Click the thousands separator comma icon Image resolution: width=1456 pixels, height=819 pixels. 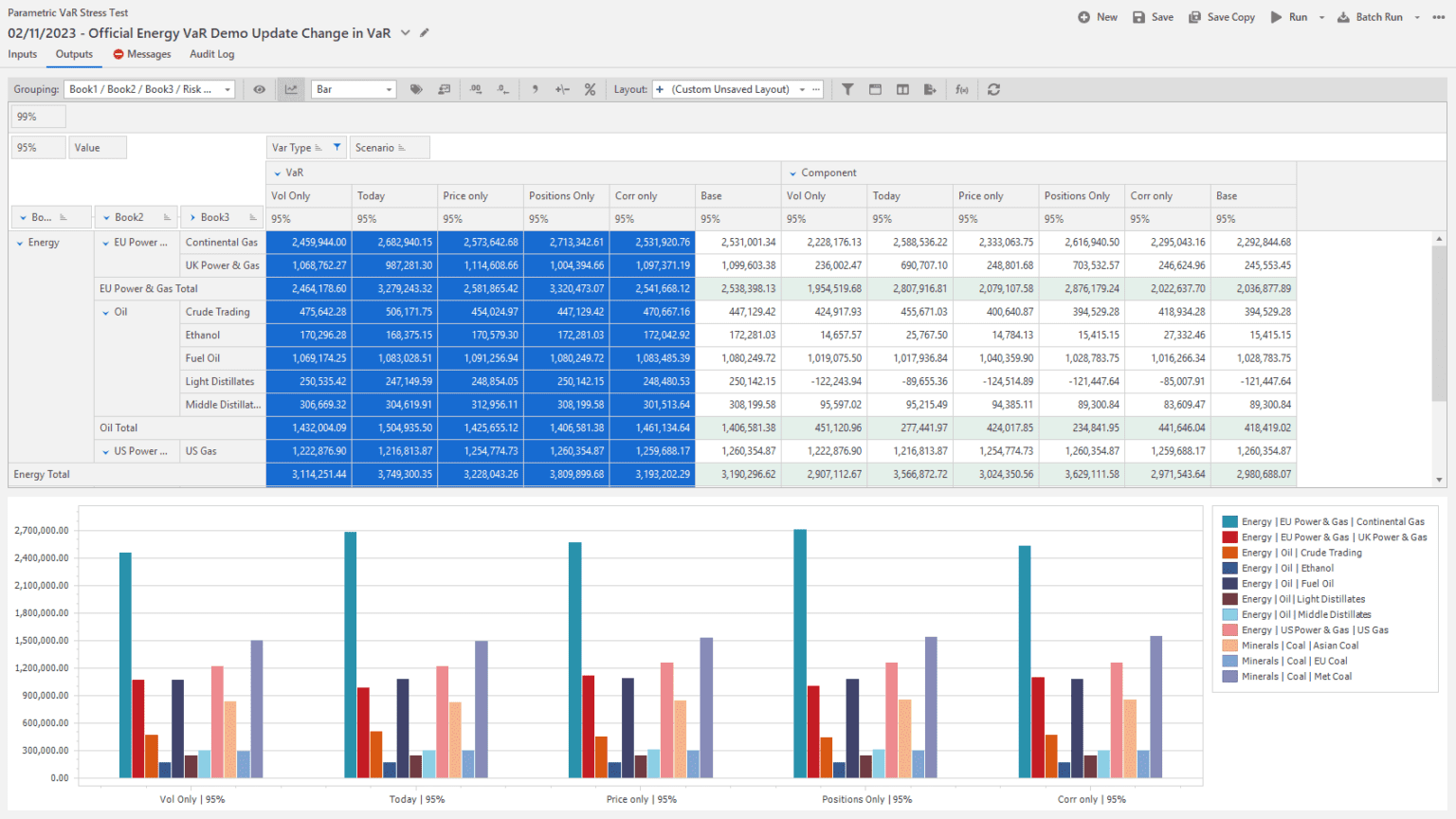click(535, 89)
